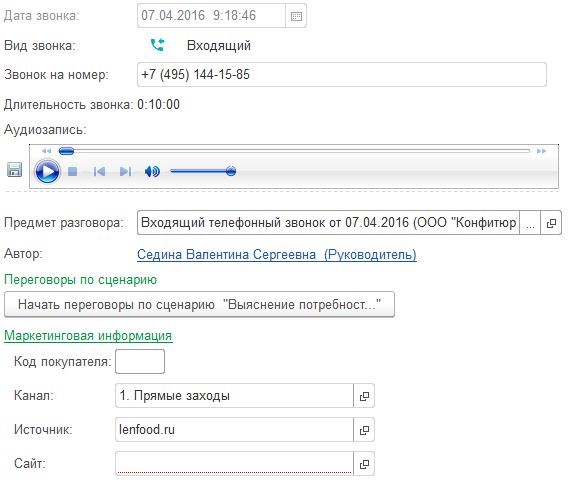Screen dimensions: 572x484
Task: Skip to next track in player
Action: [125, 171]
